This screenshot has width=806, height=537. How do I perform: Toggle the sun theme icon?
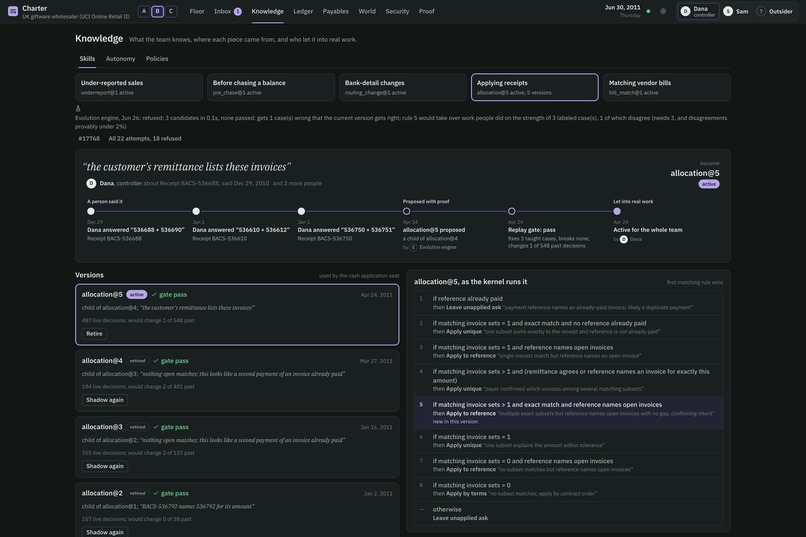point(663,11)
